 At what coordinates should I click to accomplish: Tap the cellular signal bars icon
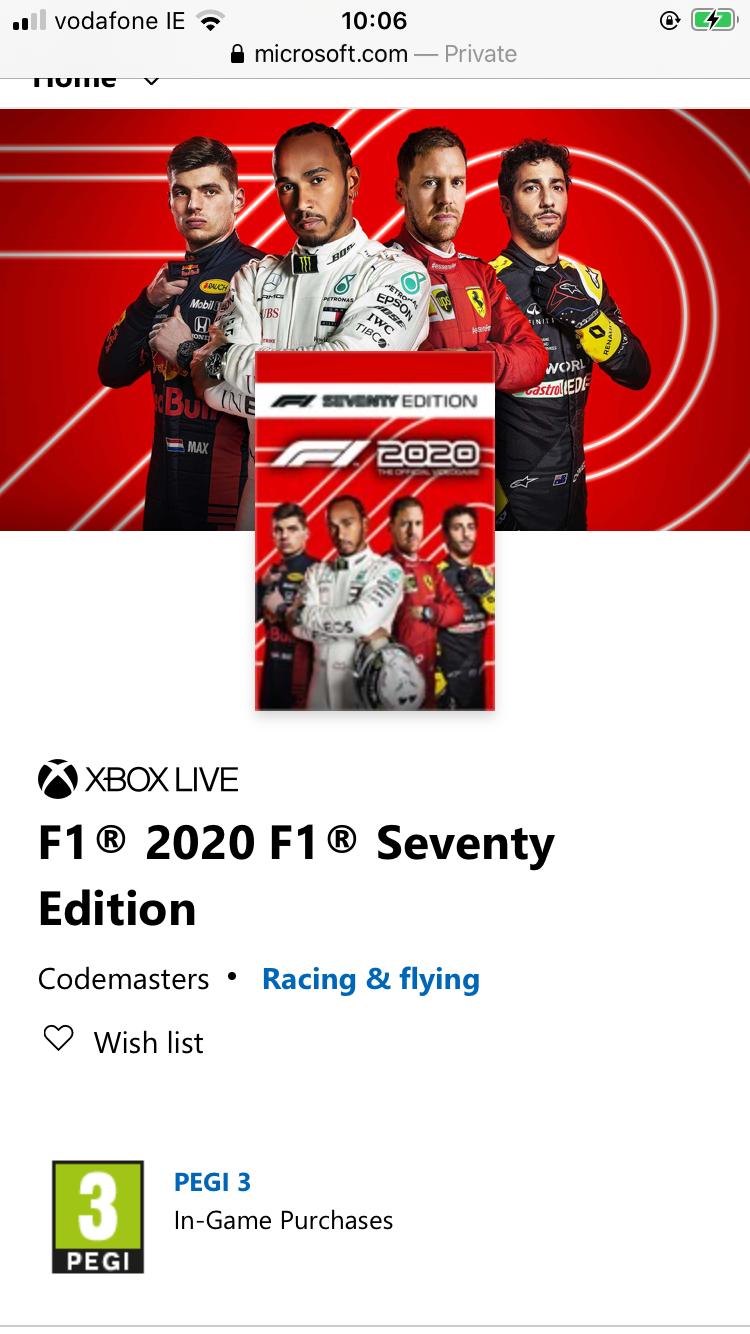click(x=29, y=20)
